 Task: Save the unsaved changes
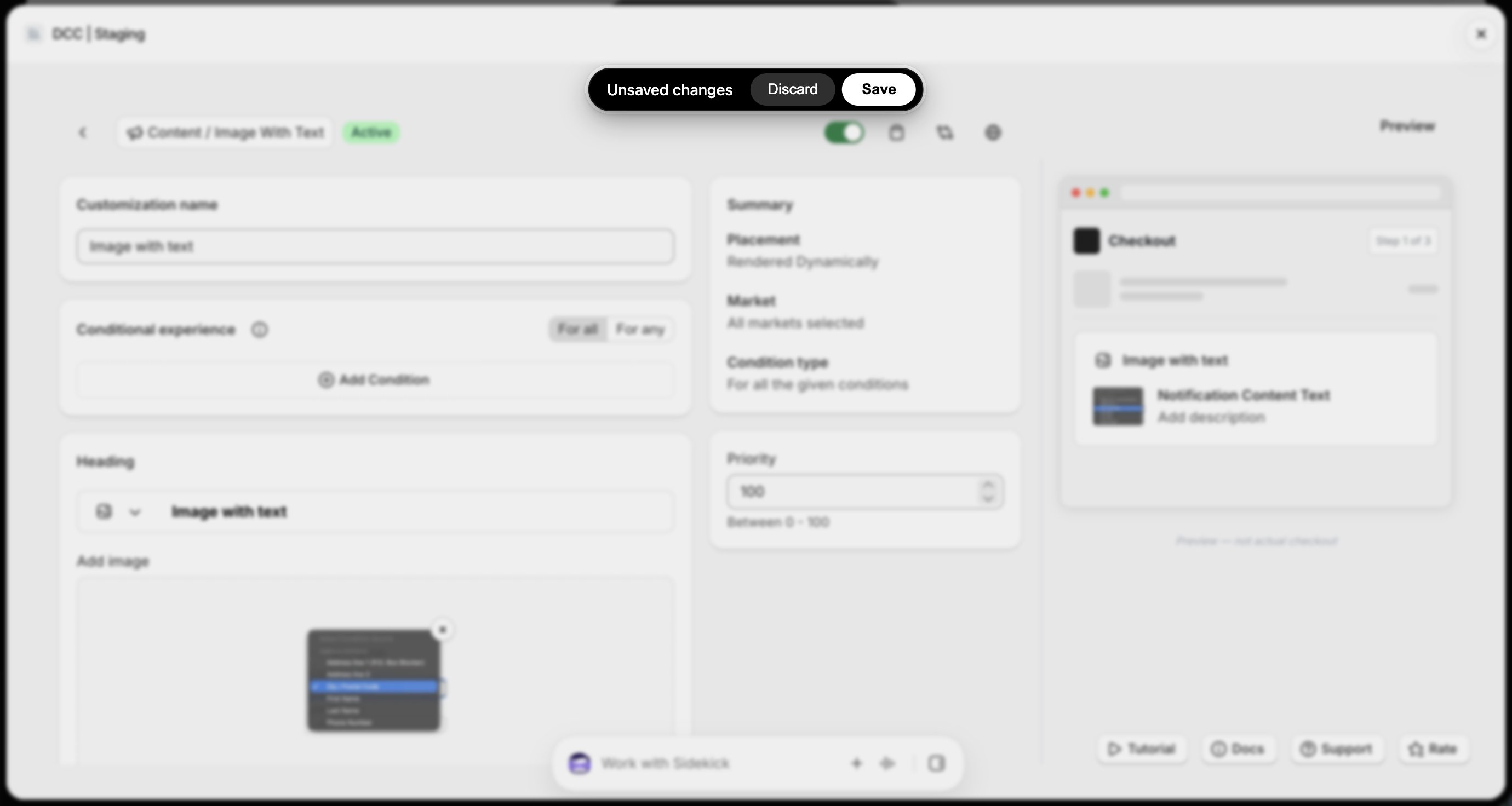(x=878, y=89)
